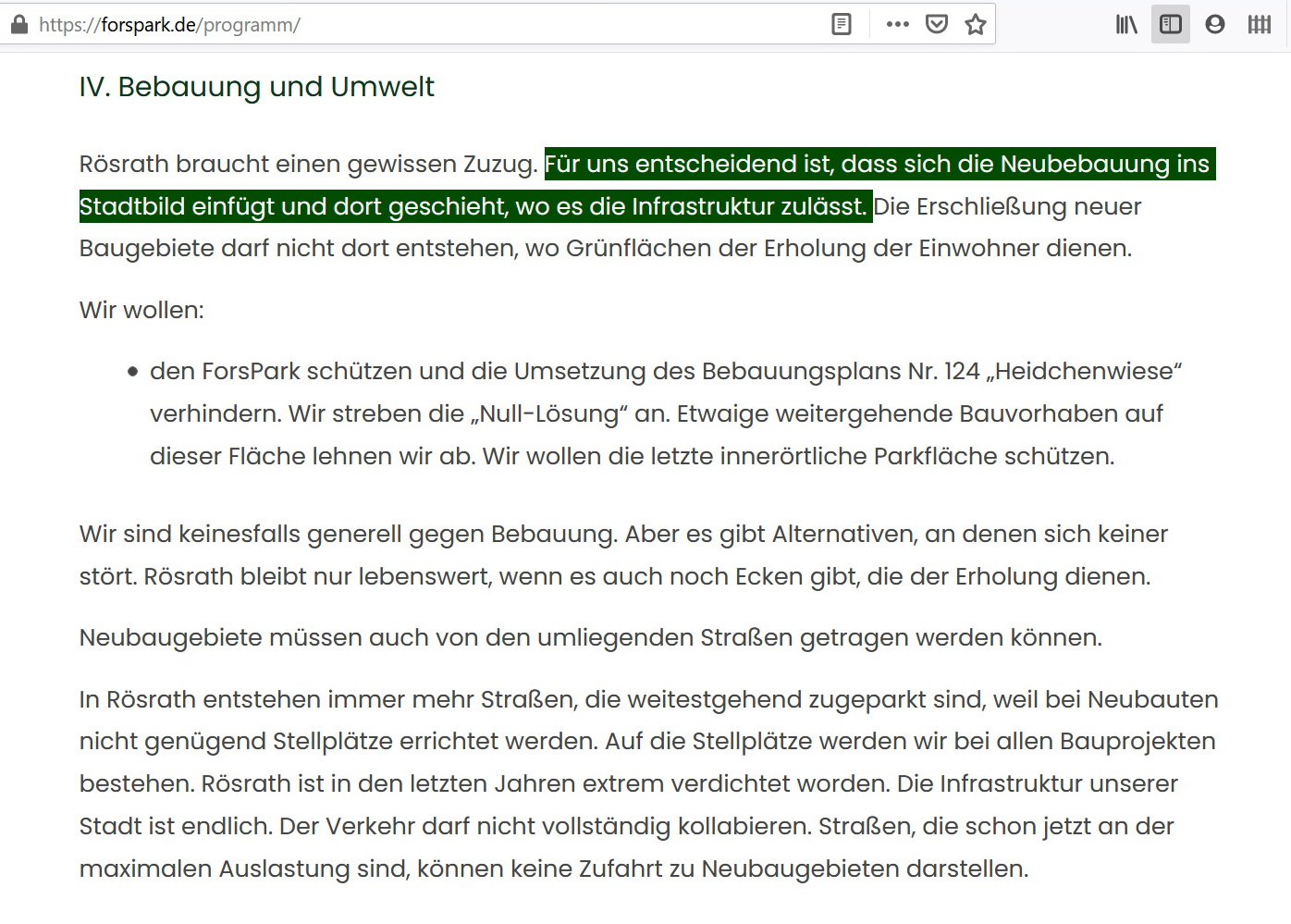Open the Firefox Library menu

1125,25
